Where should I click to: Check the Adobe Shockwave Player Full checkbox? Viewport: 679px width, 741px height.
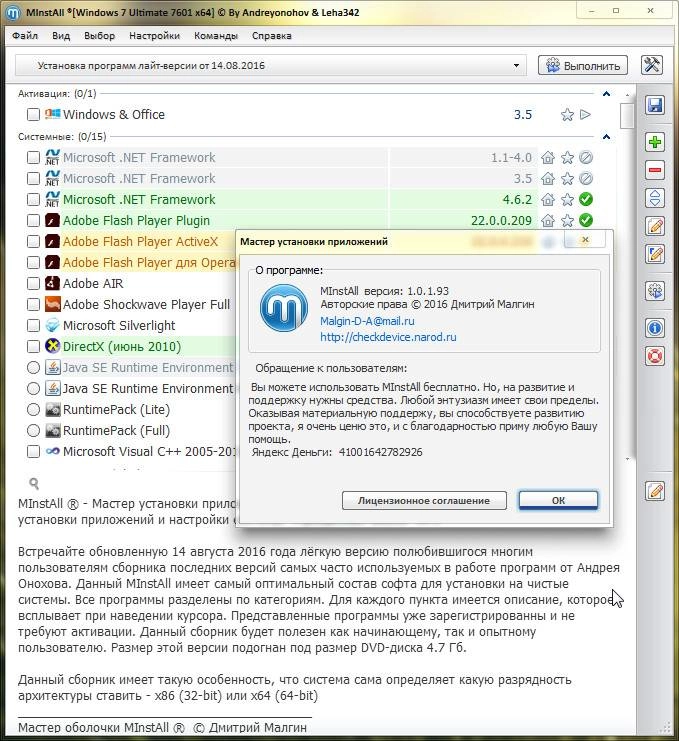click(33, 304)
